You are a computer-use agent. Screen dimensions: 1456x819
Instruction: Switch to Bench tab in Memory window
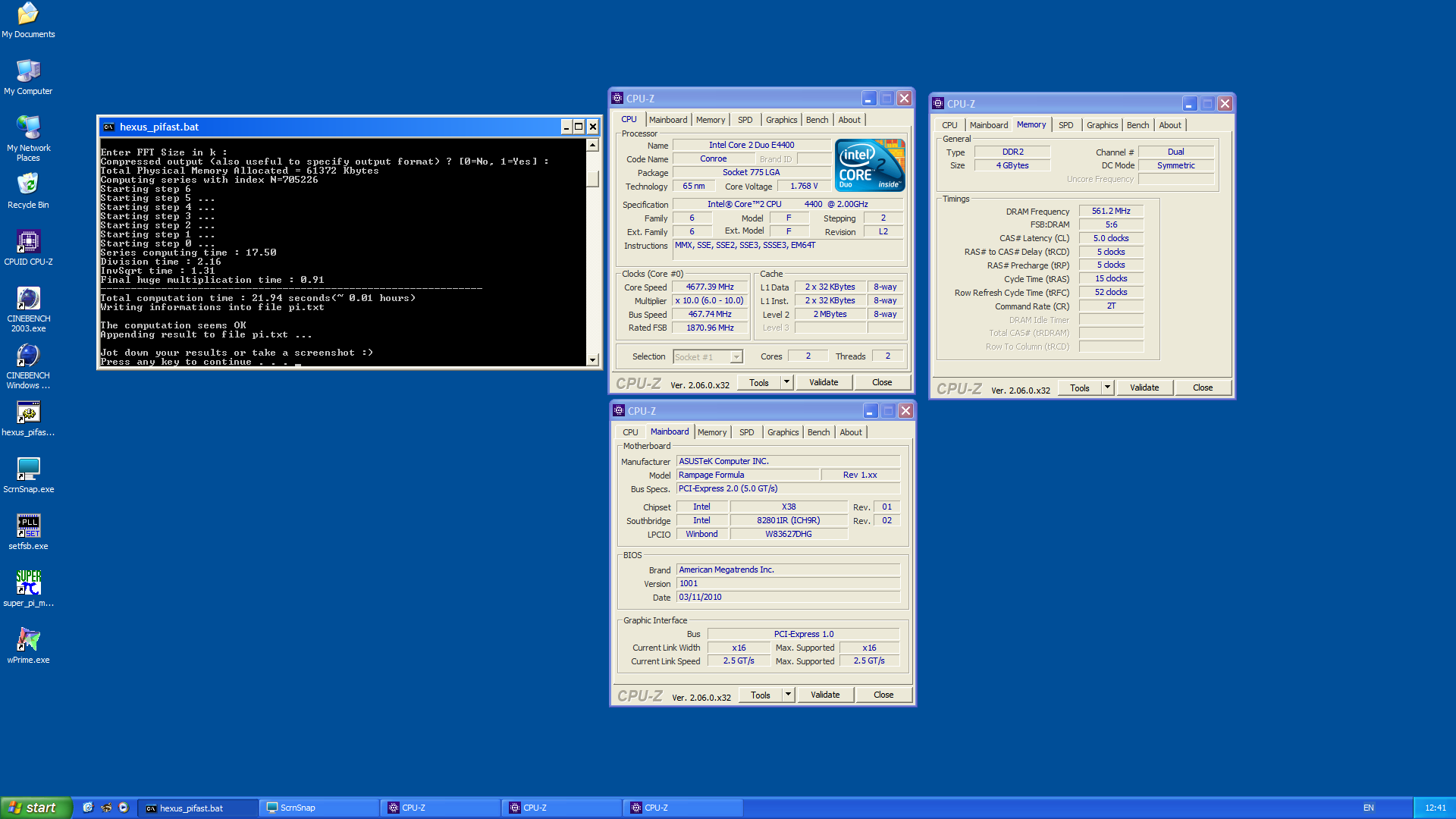[x=1137, y=125]
